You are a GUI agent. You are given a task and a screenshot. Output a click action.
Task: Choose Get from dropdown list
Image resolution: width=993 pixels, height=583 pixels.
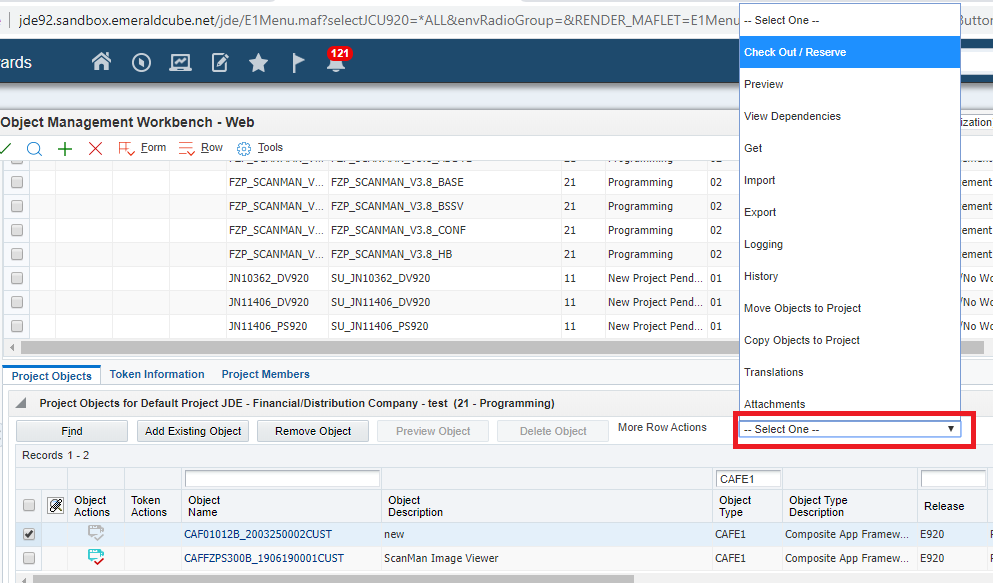coord(850,148)
